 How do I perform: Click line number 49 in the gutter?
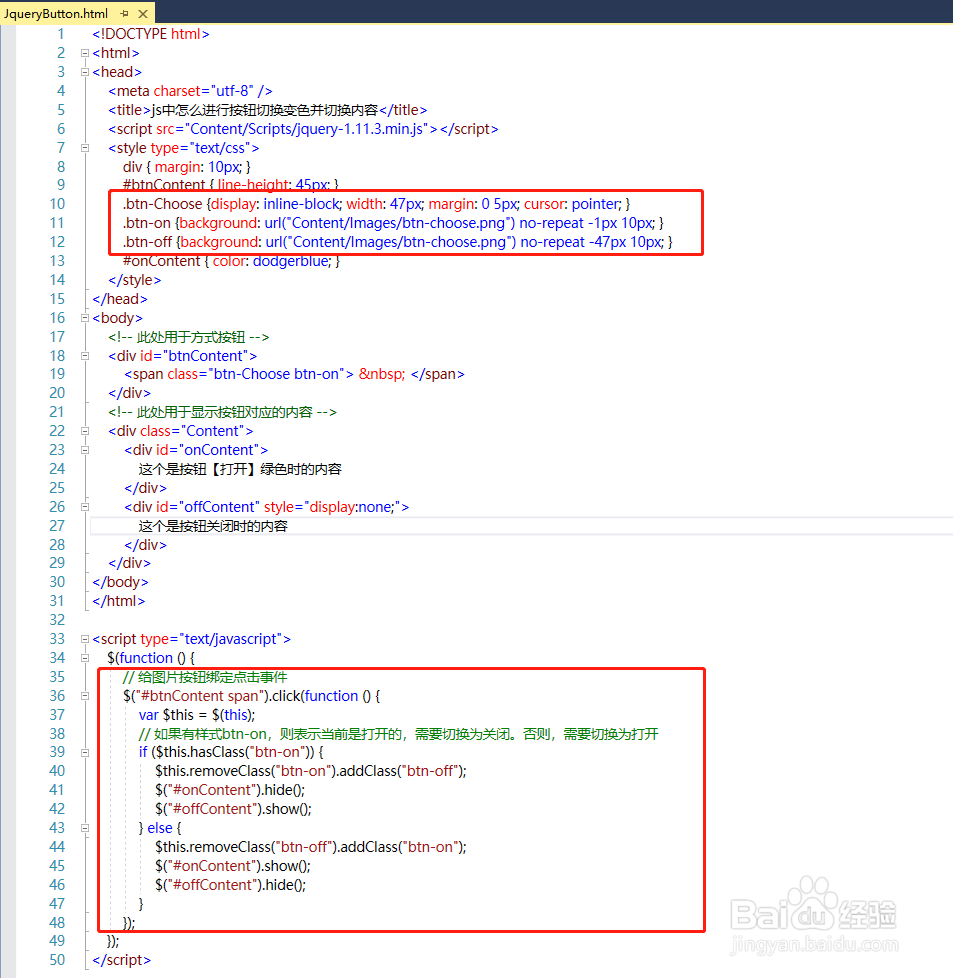coord(57,941)
